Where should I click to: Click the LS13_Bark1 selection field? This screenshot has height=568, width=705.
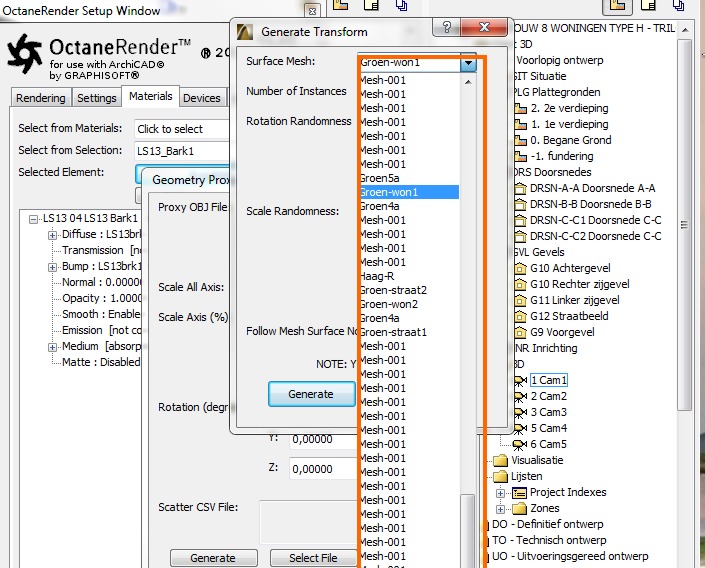click(182, 151)
